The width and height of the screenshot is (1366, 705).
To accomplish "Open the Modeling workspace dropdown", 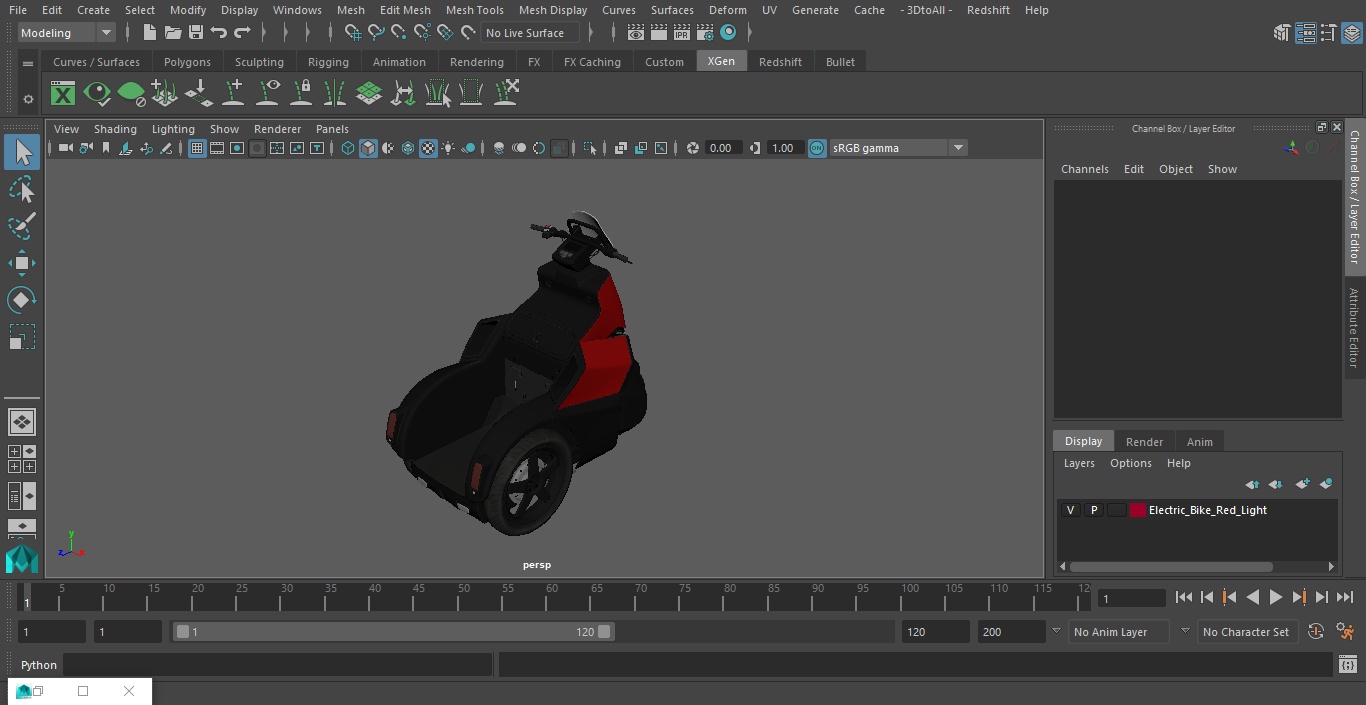I will point(67,33).
